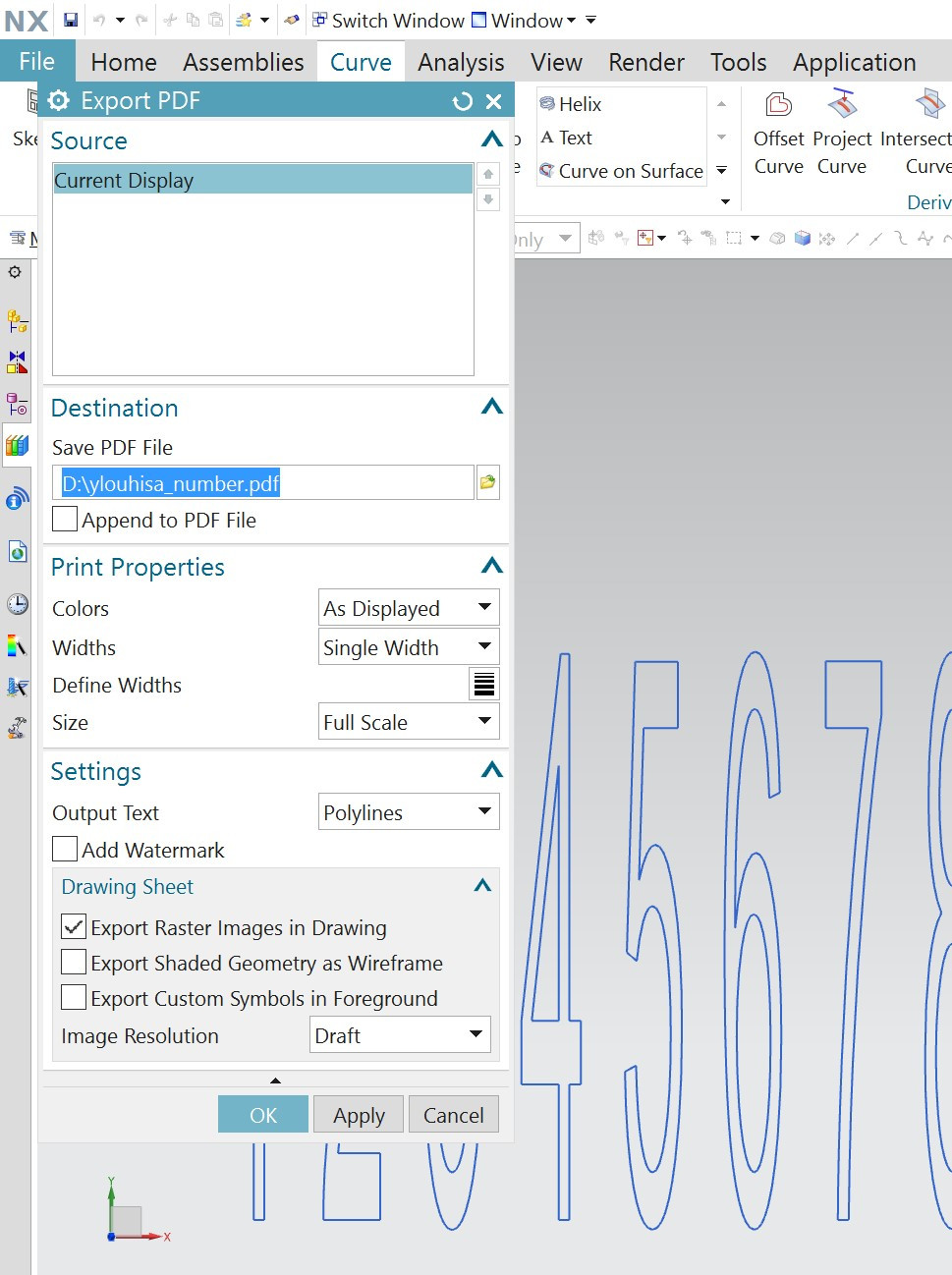The width and height of the screenshot is (952, 1275).
Task: Click the Cancel button
Action: (x=454, y=1115)
